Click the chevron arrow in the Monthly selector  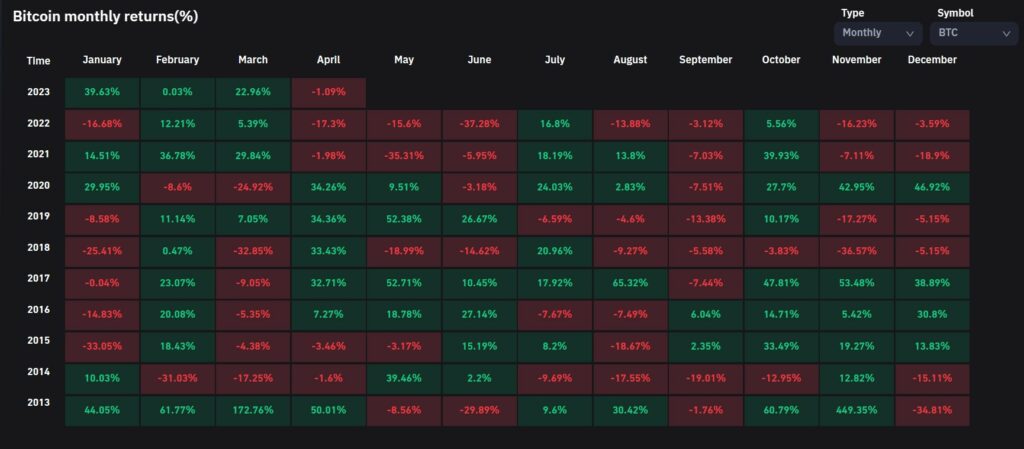pos(909,33)
